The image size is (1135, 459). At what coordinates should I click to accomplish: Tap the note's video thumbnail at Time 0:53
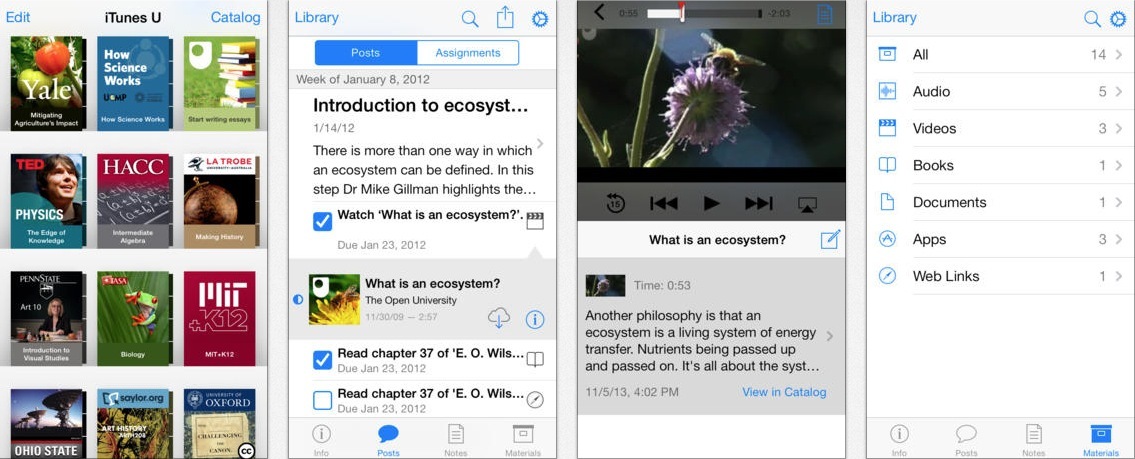click(x=605, y=285)
